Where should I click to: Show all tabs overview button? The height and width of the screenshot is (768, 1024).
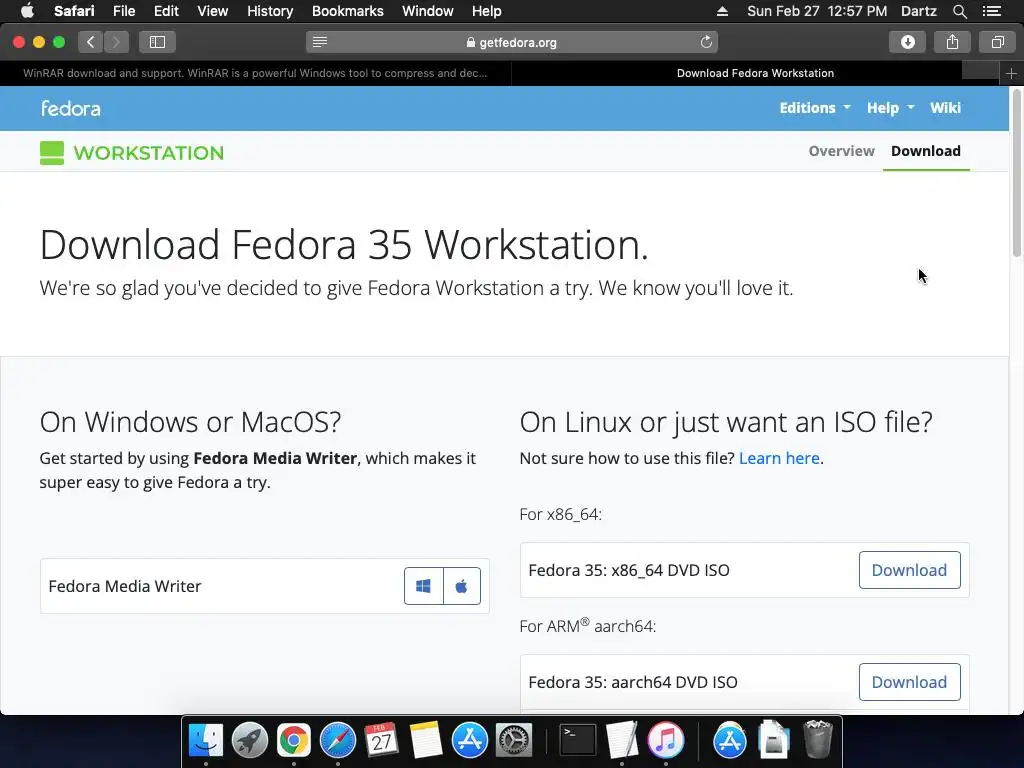coord(997,42)
